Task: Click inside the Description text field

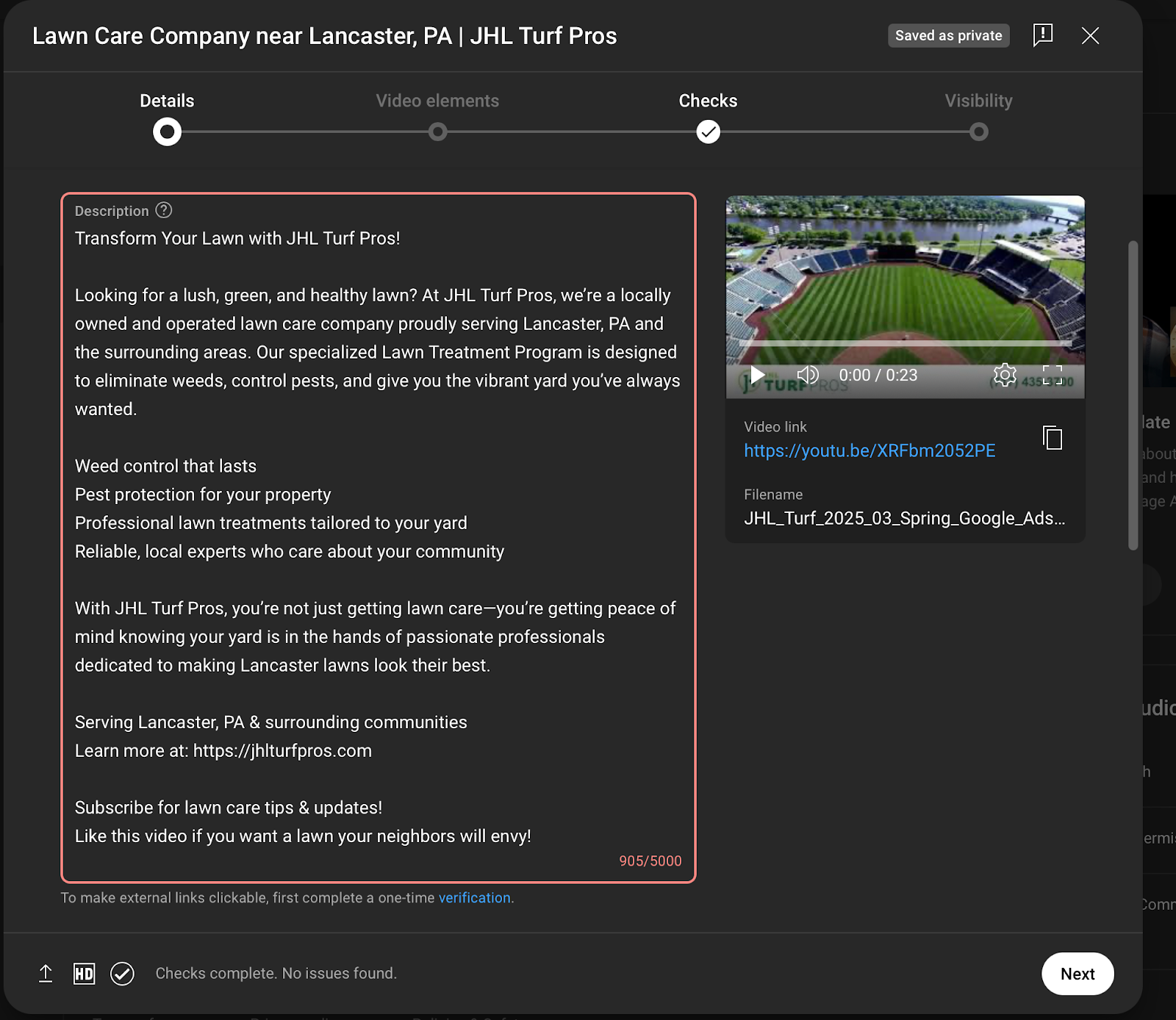Action: point(378,537)
